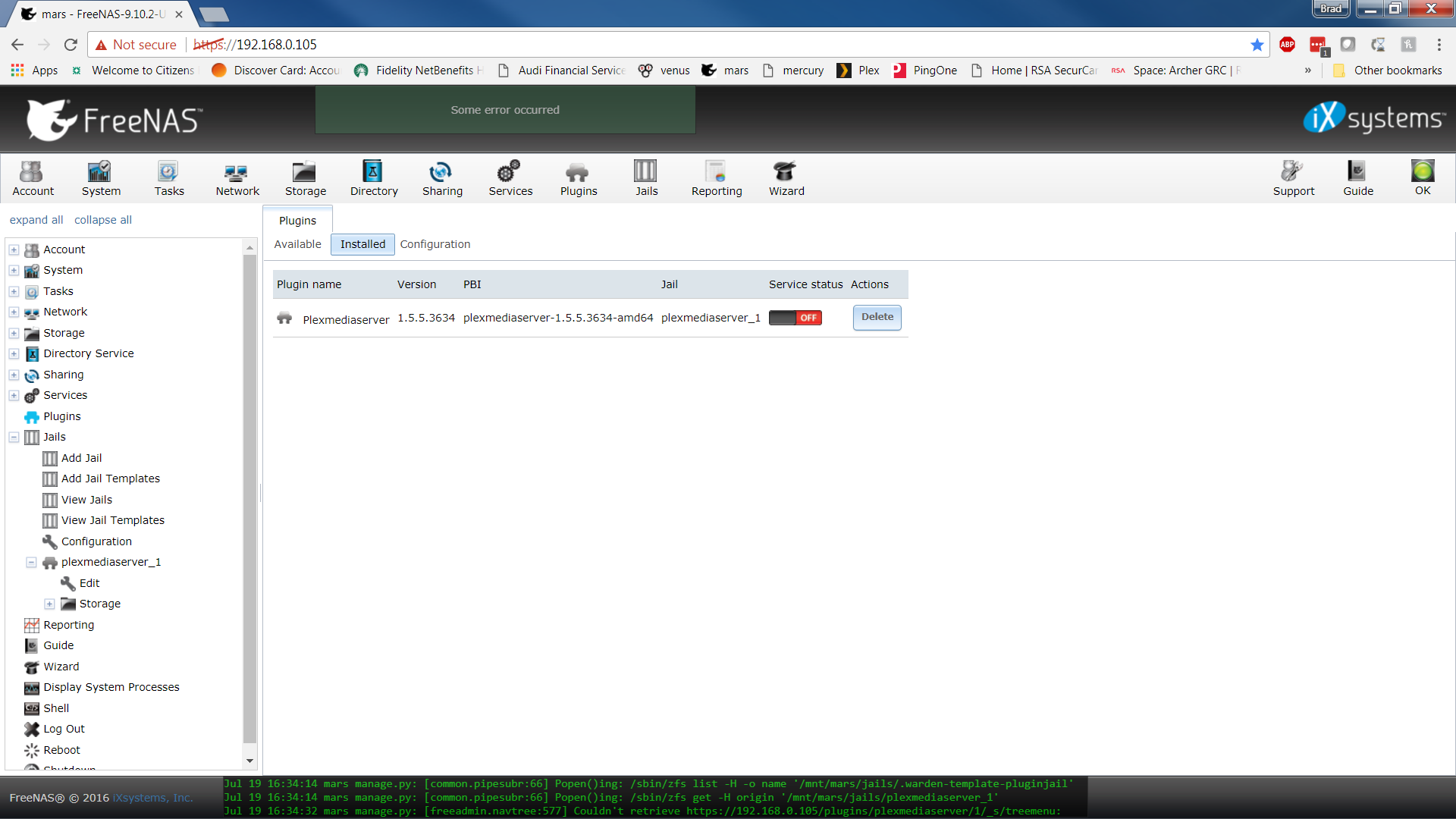Click the collapse all link
1456x819 pixels.
point(103,220)
